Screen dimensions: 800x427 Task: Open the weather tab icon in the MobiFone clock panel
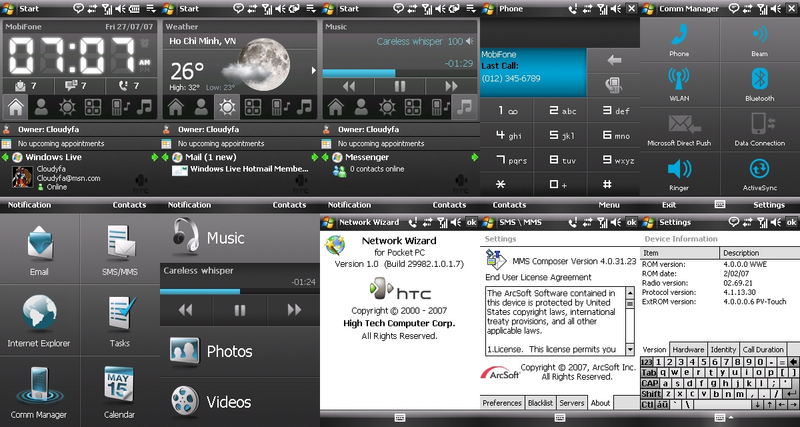(67, 107)
